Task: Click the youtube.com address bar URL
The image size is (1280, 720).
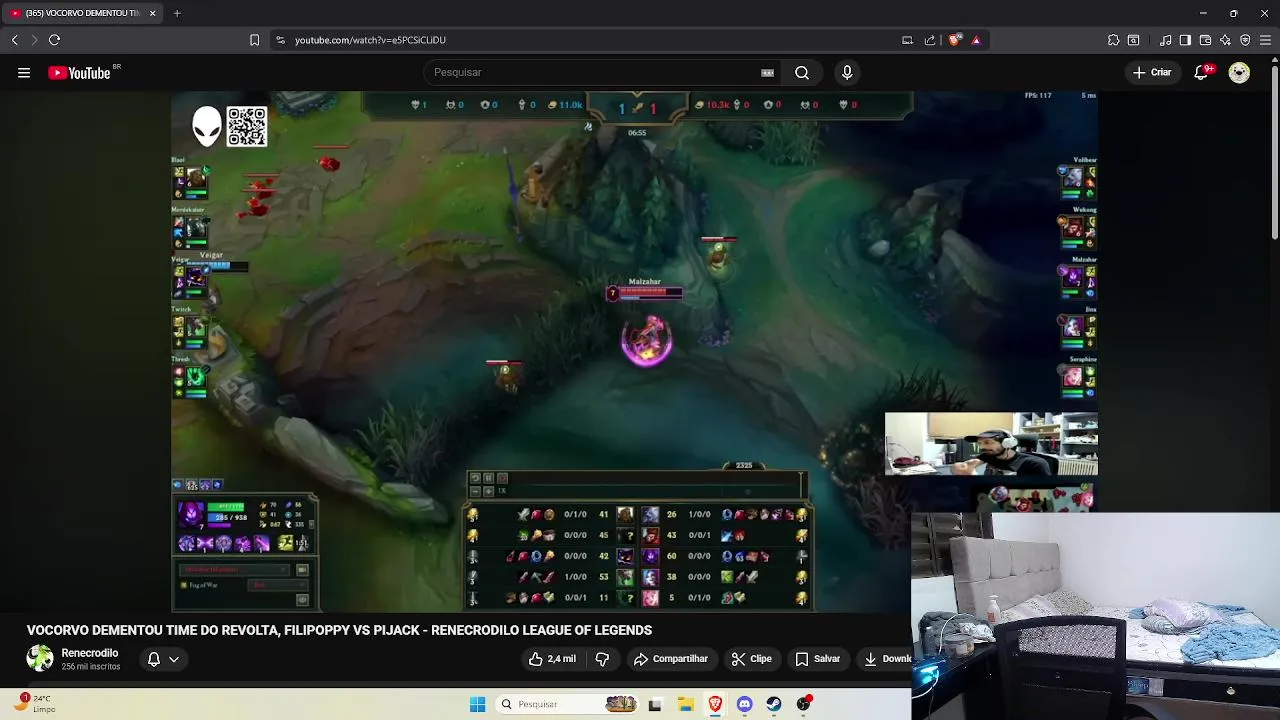Action: click(370, 40)
